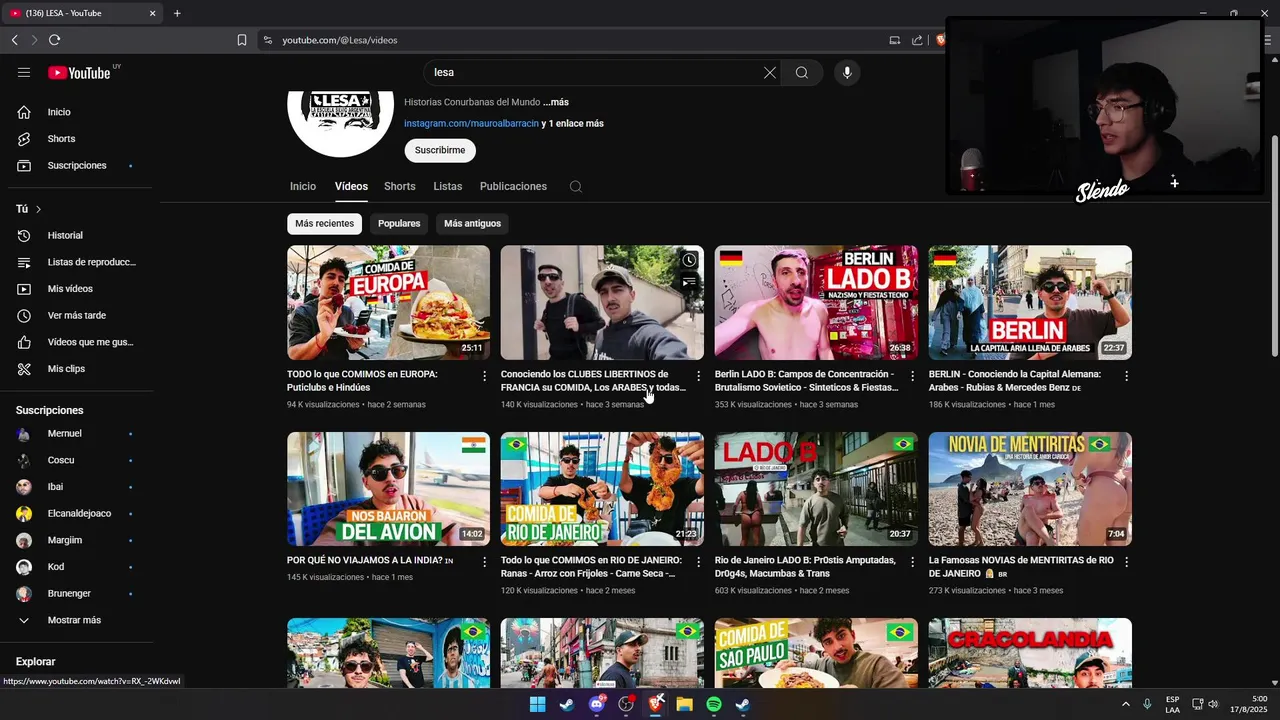Add CLUBES LIBERTINOS video to queue
The height and width of the screenshot is (720, 1280).
coord(689,282)
